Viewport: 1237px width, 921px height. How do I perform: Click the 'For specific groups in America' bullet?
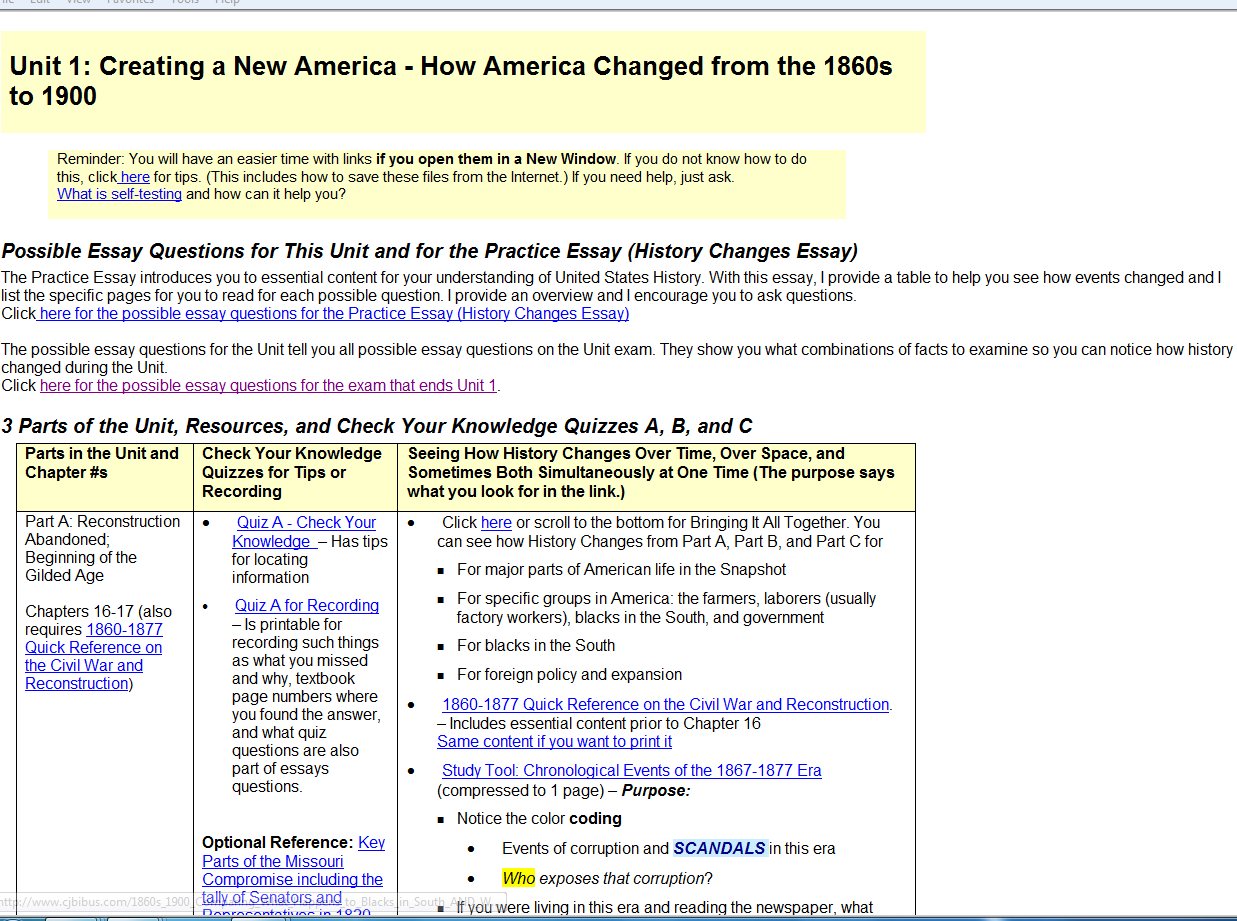click(666, 608)
